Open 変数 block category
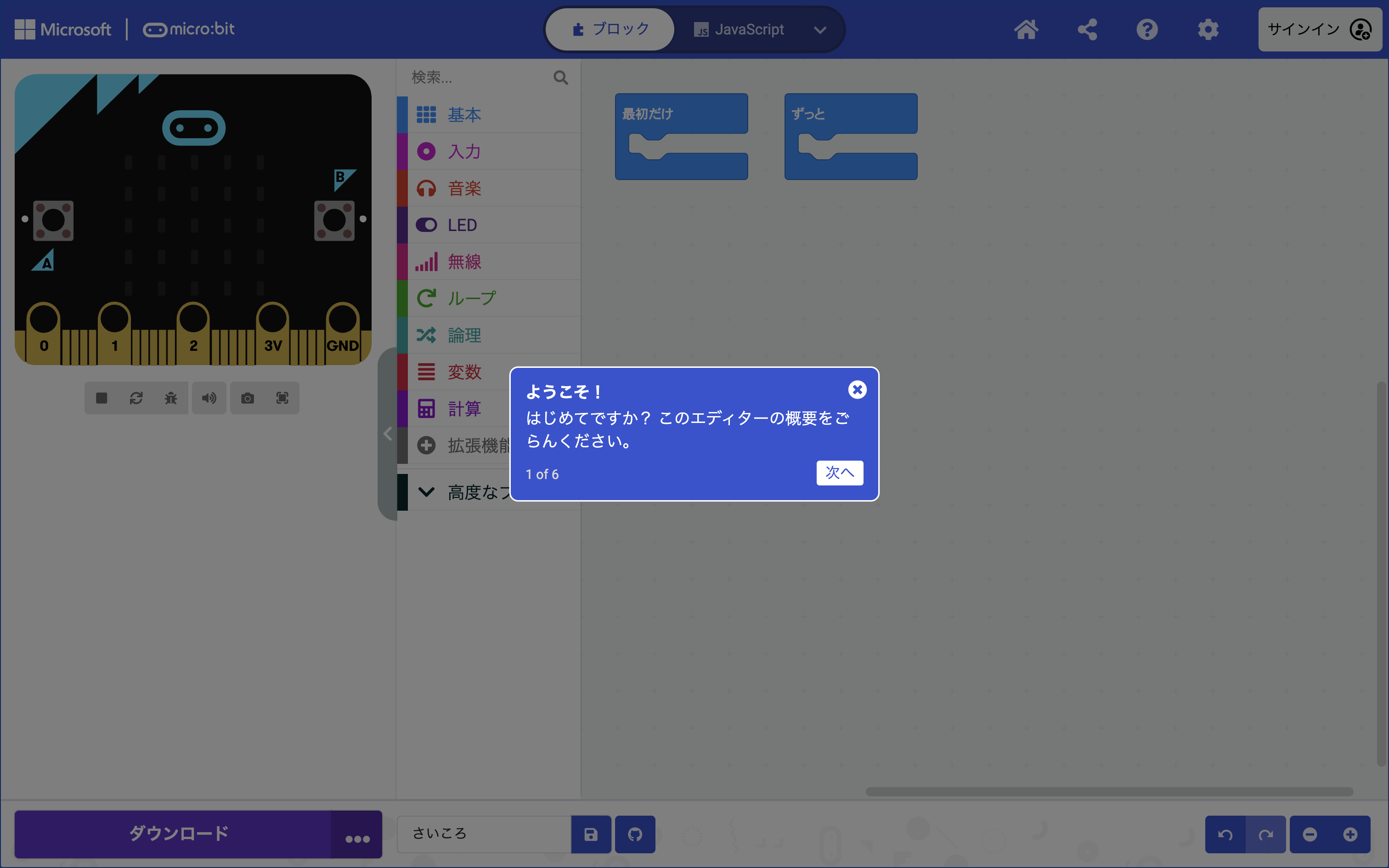 pos(453,372)
